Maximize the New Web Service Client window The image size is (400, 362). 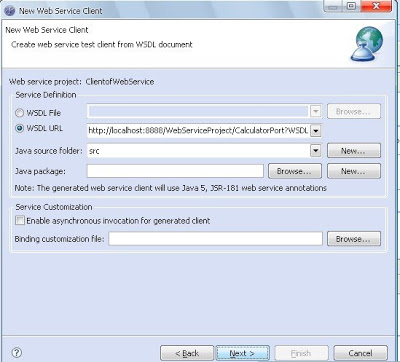[x=351, y=6]
